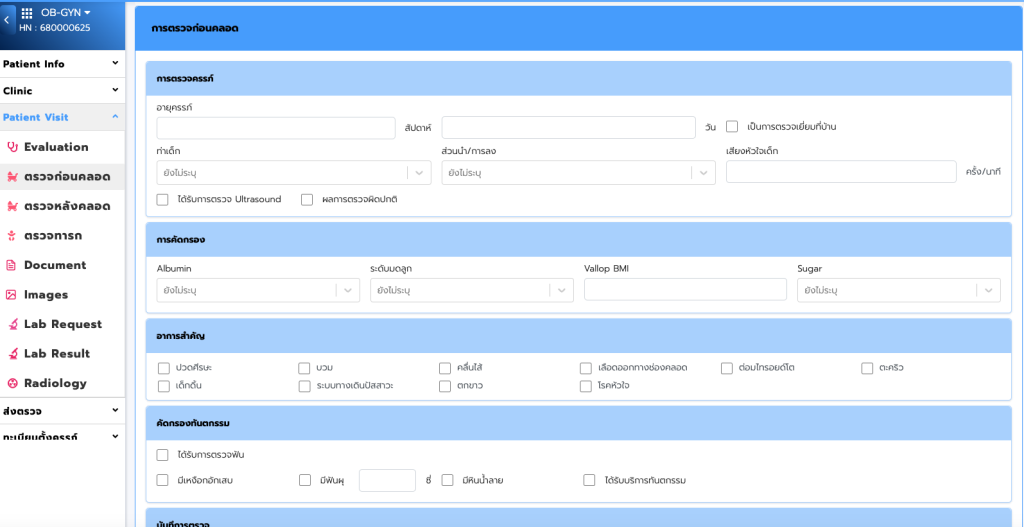The height and width of the screenshot is (527, 1024).
Task: Click the icon next to ตรวจหลังคลอด
Action: coord(12,206)
